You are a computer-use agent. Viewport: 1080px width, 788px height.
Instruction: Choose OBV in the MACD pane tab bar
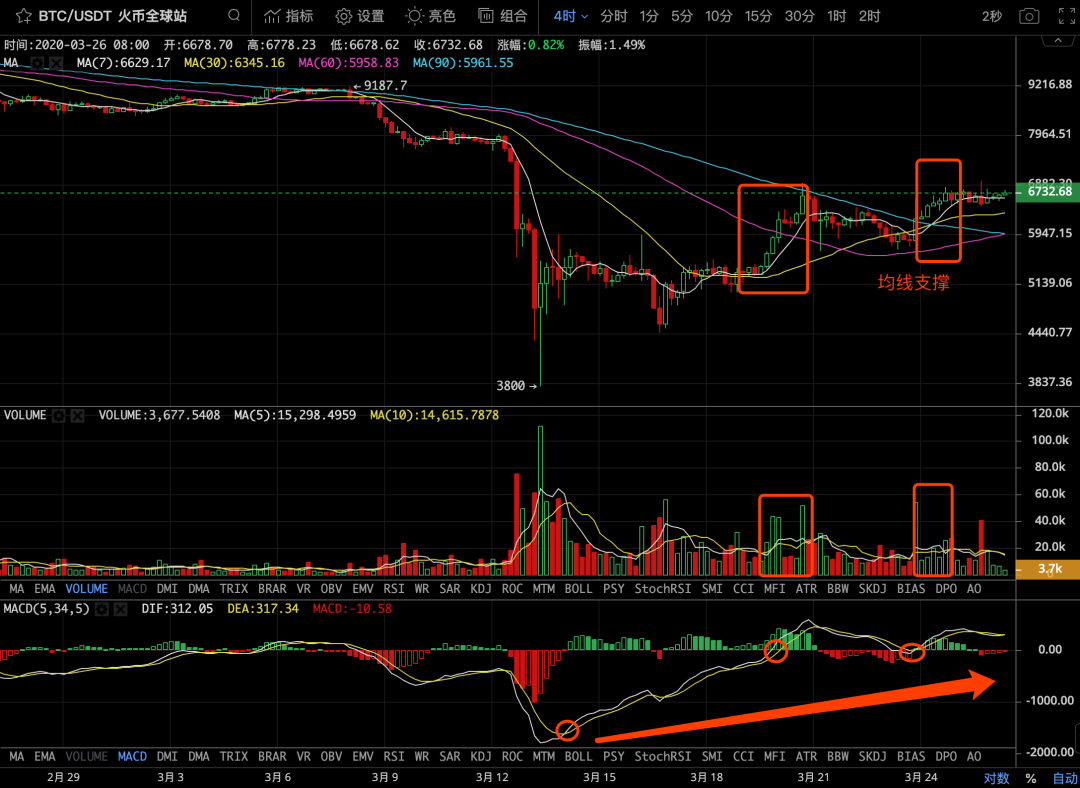pyautogui.click(x=331, y=756)
